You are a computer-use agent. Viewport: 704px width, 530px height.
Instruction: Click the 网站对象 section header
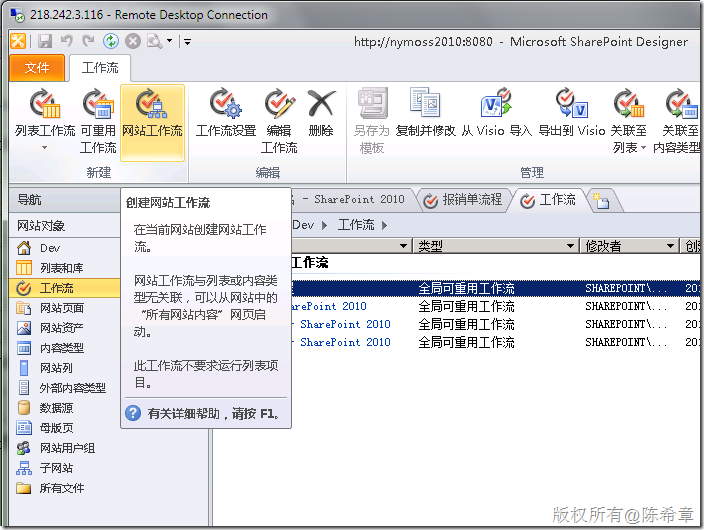point(64,225)
